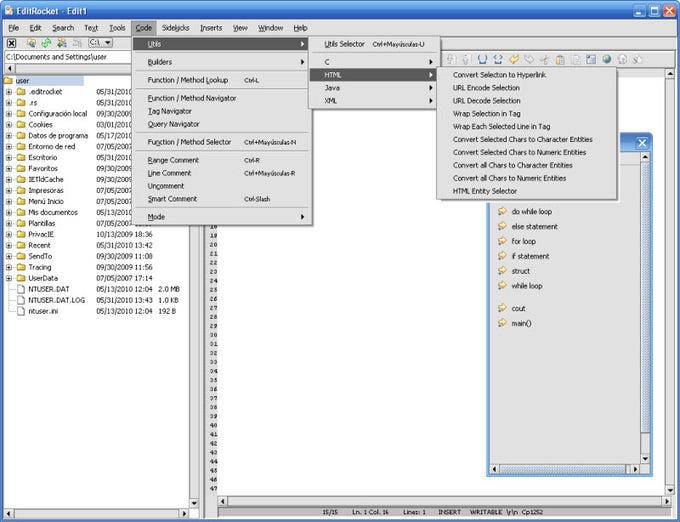
Task: Click the folder search icon in file browser toolbar
Action: (31, 42)
